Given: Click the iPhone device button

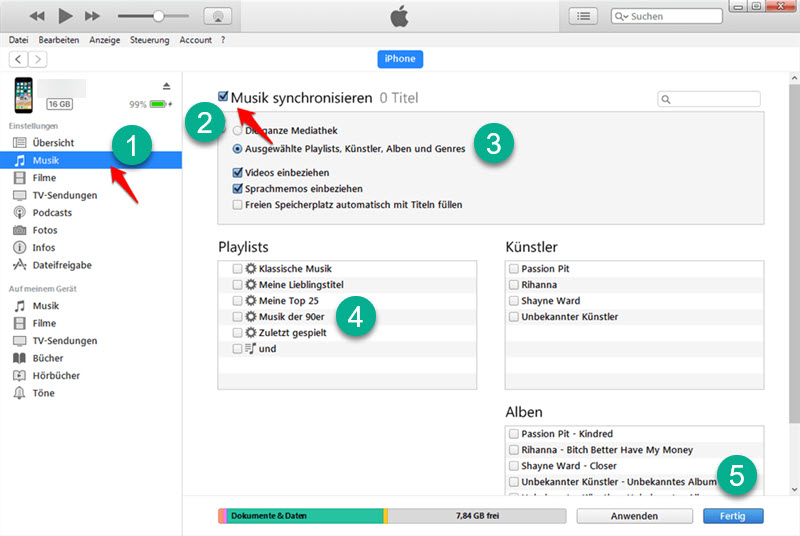Looking at the screenshot, I should 400,59.
